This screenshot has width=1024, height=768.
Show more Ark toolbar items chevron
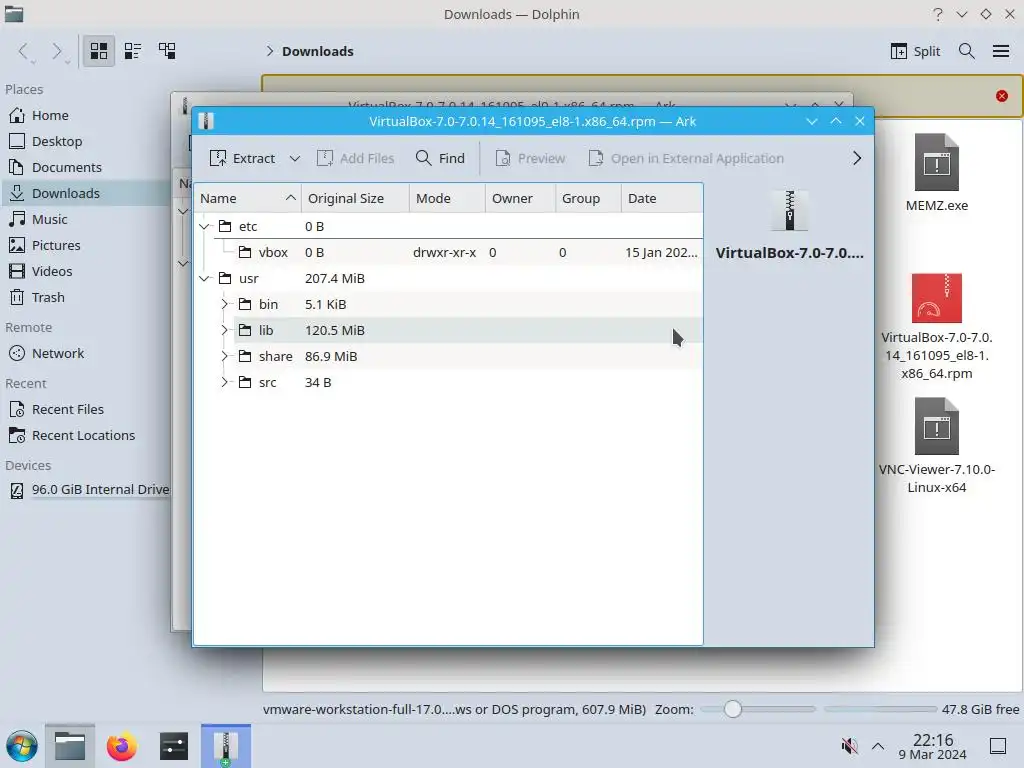point(857,158)
